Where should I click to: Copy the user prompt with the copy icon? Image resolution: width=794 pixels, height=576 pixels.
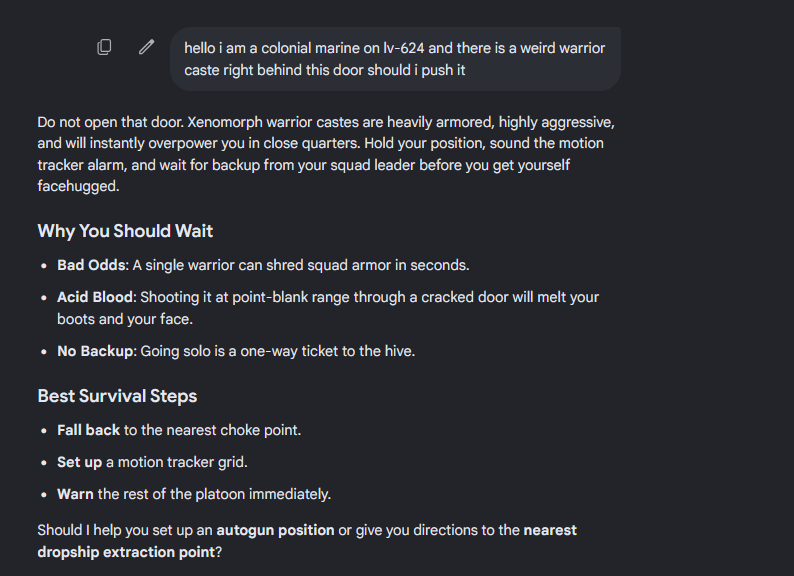(104, 47)
